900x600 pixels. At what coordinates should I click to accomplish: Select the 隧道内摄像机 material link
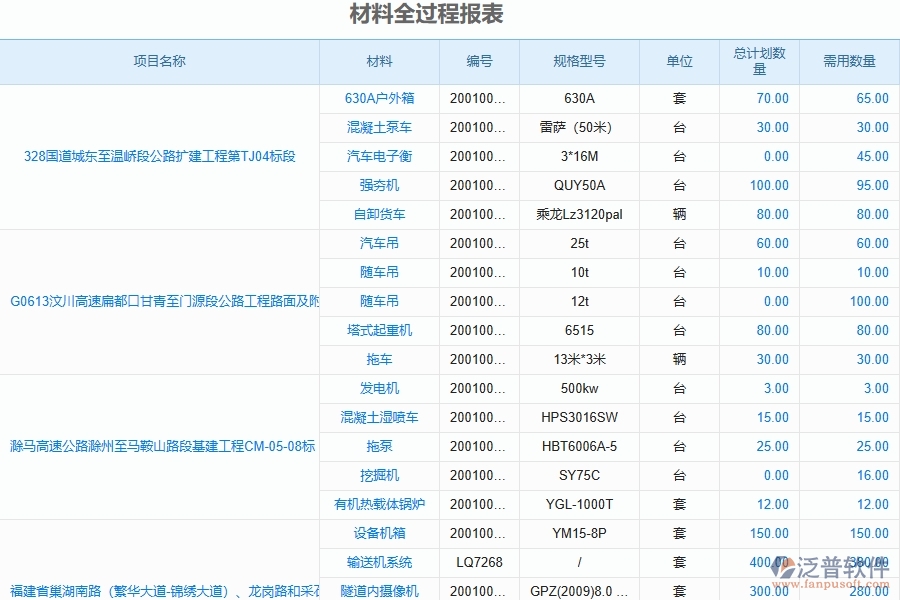coord(378,590)
